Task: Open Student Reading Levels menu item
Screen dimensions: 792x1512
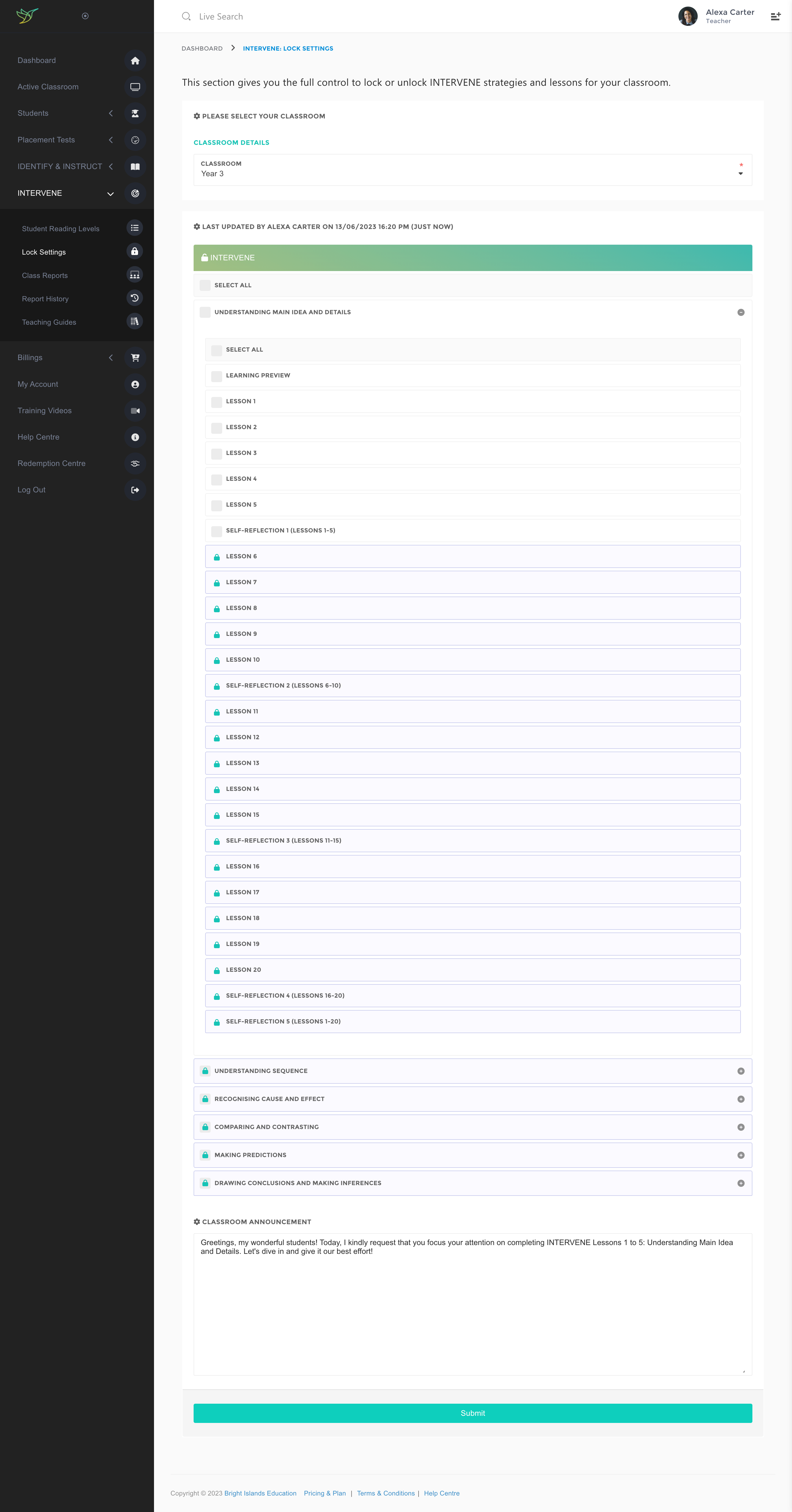Action: [61, 229]
